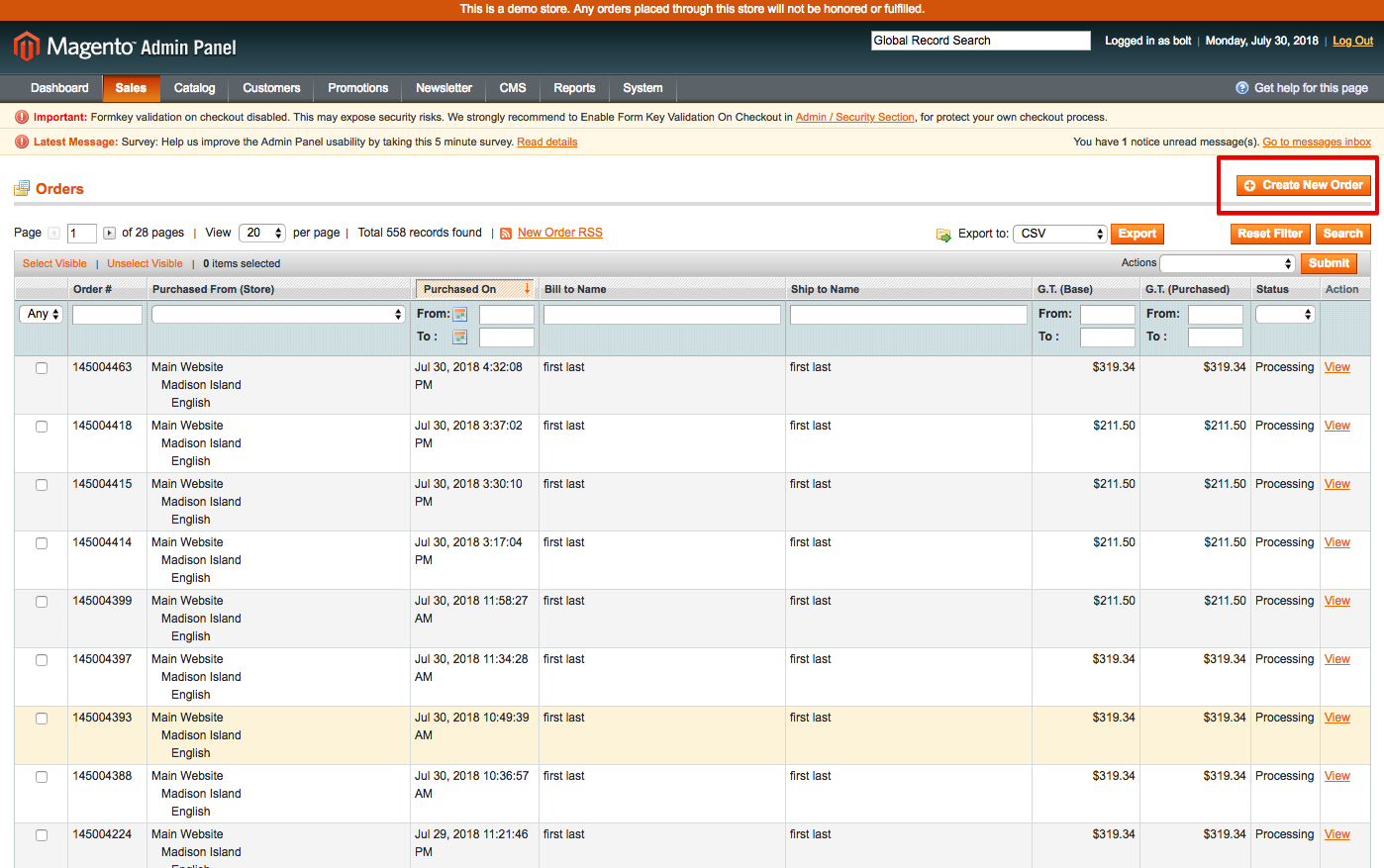The image size is (1384, 868).
Task: View order 145004399 details
Action: 1337,601
